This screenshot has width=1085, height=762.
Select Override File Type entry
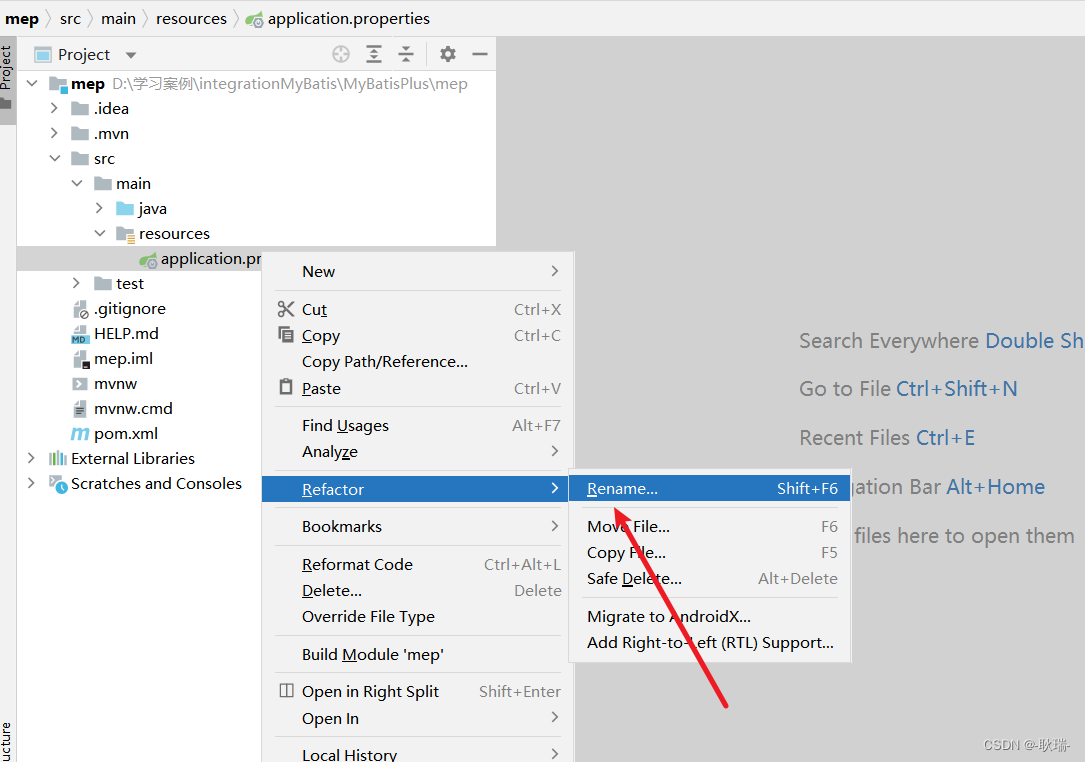tap(418, 616)
